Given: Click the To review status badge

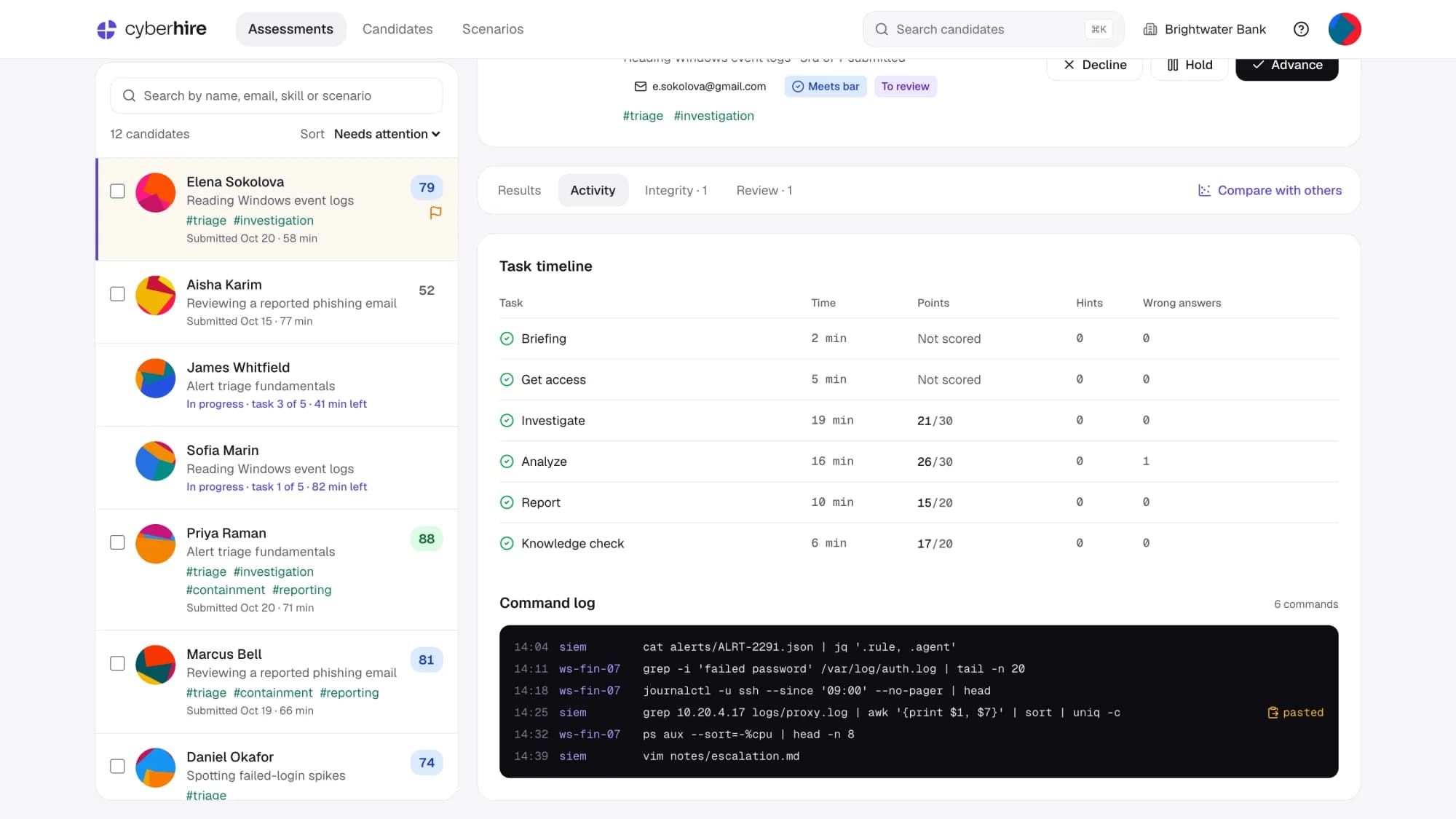Looking at the screenshot, I should [905, 87].
